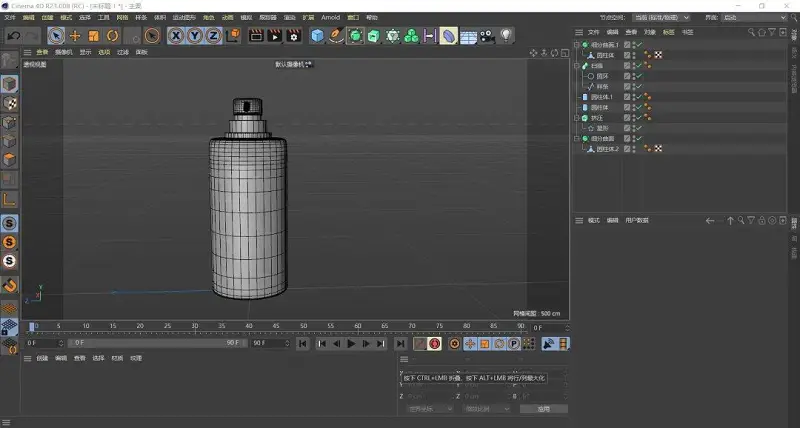Select the Scale tool icon
Image resolution: width=800 pixels, height=428 pixels.
94,36
